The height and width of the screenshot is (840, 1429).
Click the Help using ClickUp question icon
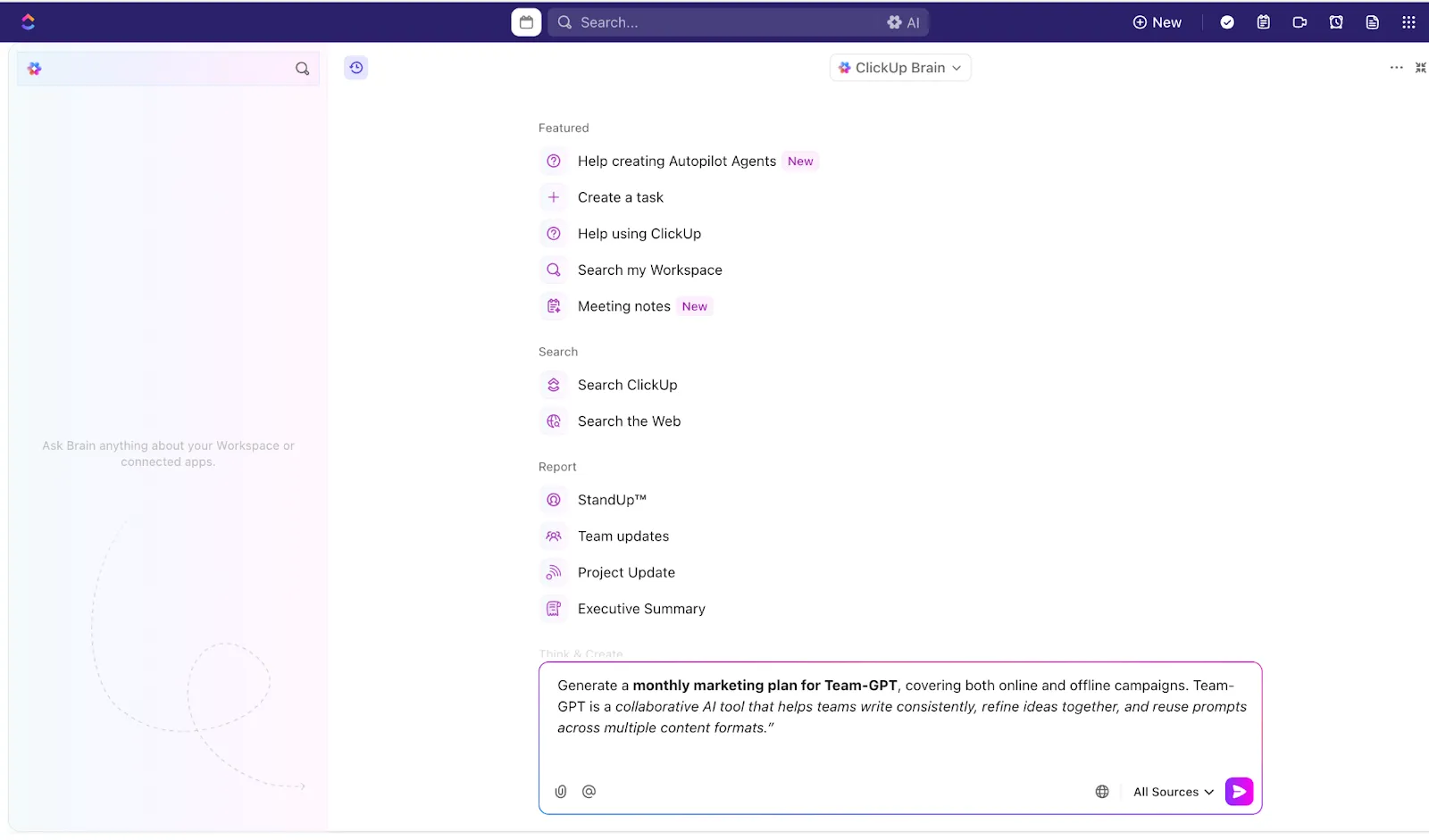pyautogui.click(x=554, y=234)
